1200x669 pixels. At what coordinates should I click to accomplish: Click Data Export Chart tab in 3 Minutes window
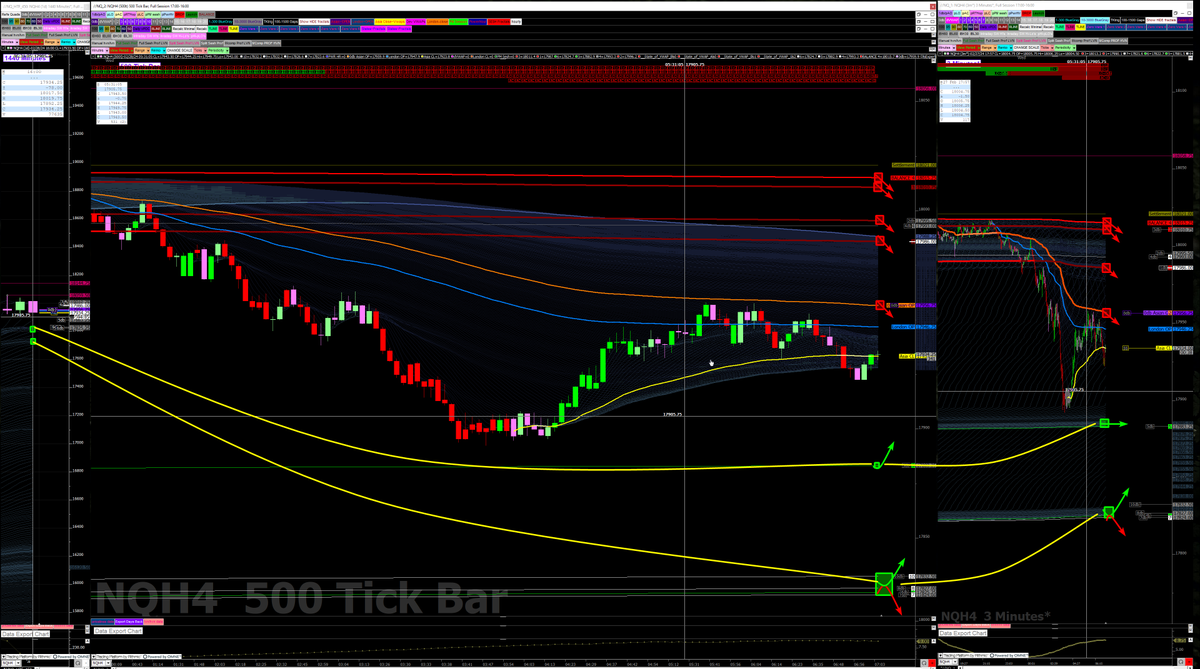[x=963, y=632]
